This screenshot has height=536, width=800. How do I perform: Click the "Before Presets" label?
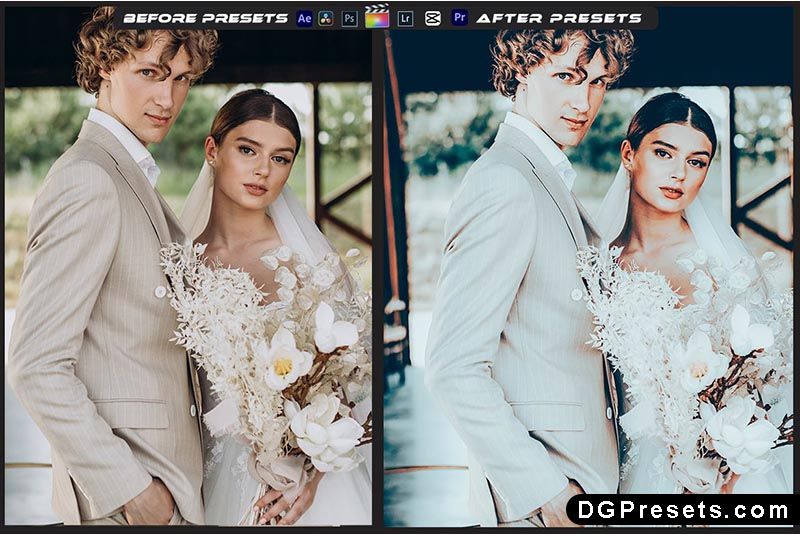pyautogui.click(x=206, y=19)
